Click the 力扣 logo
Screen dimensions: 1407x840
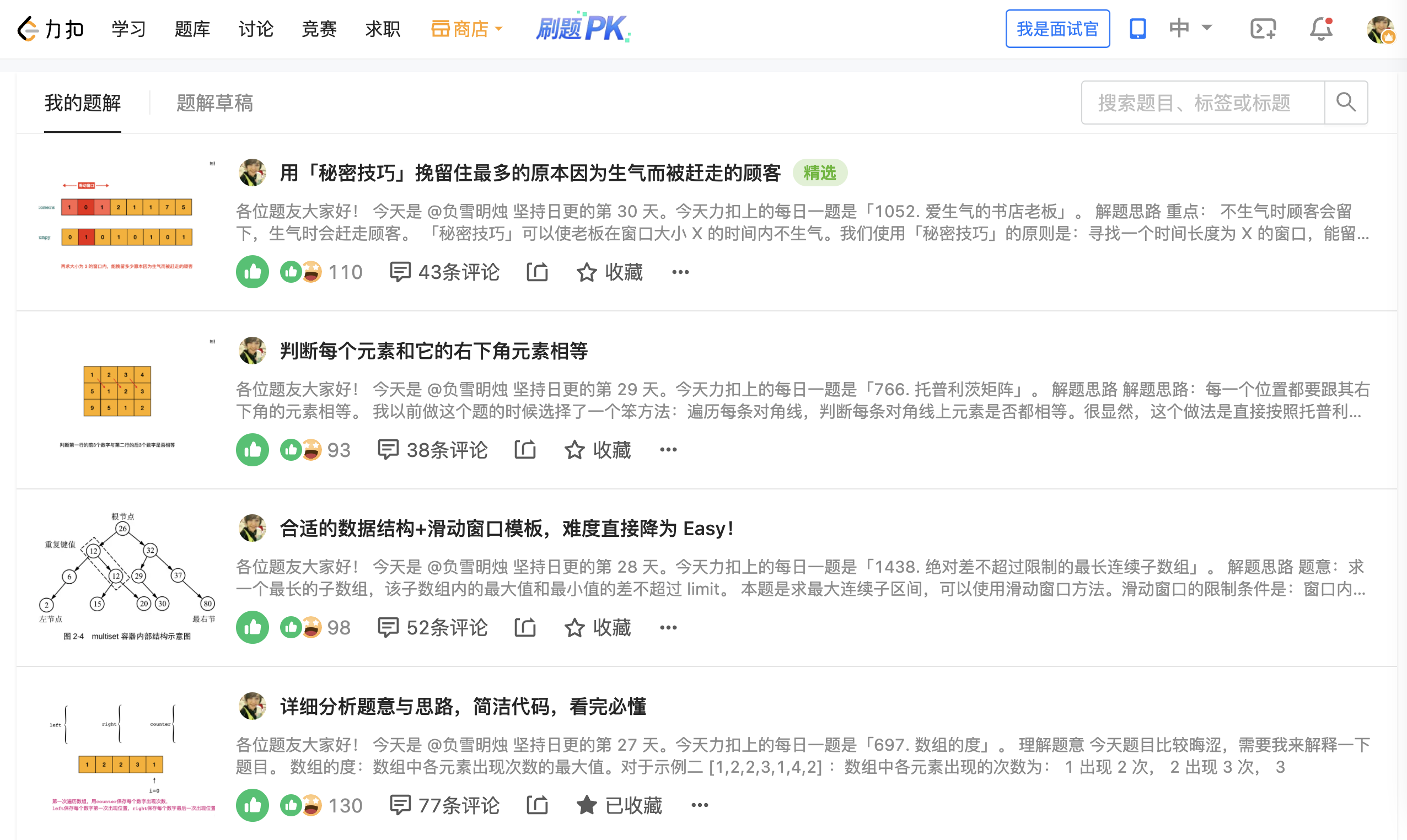pyautogui.click(x=50, y=28)
